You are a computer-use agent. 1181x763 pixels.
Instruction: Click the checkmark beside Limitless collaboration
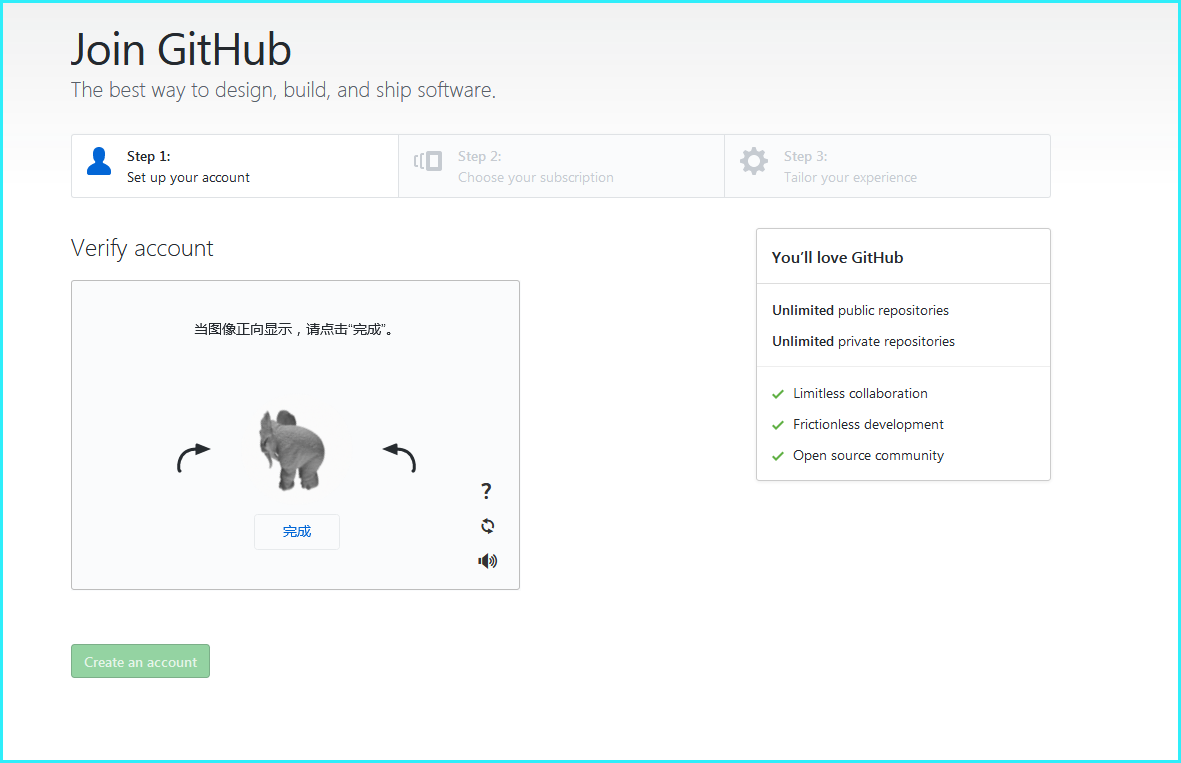[778, 394]
